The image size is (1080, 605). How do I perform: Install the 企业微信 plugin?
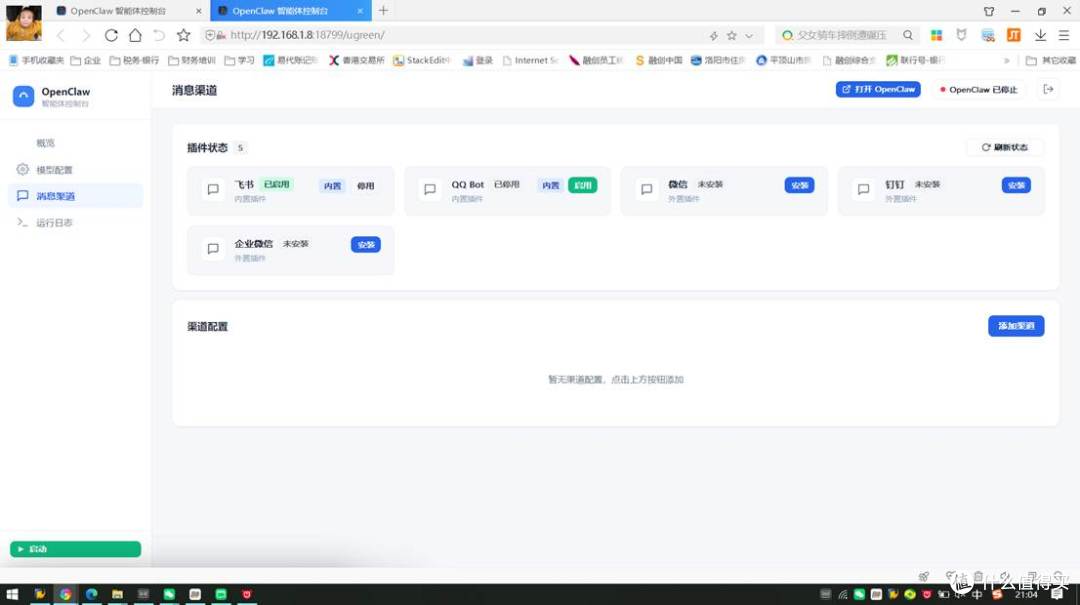[x=366, y=245]
